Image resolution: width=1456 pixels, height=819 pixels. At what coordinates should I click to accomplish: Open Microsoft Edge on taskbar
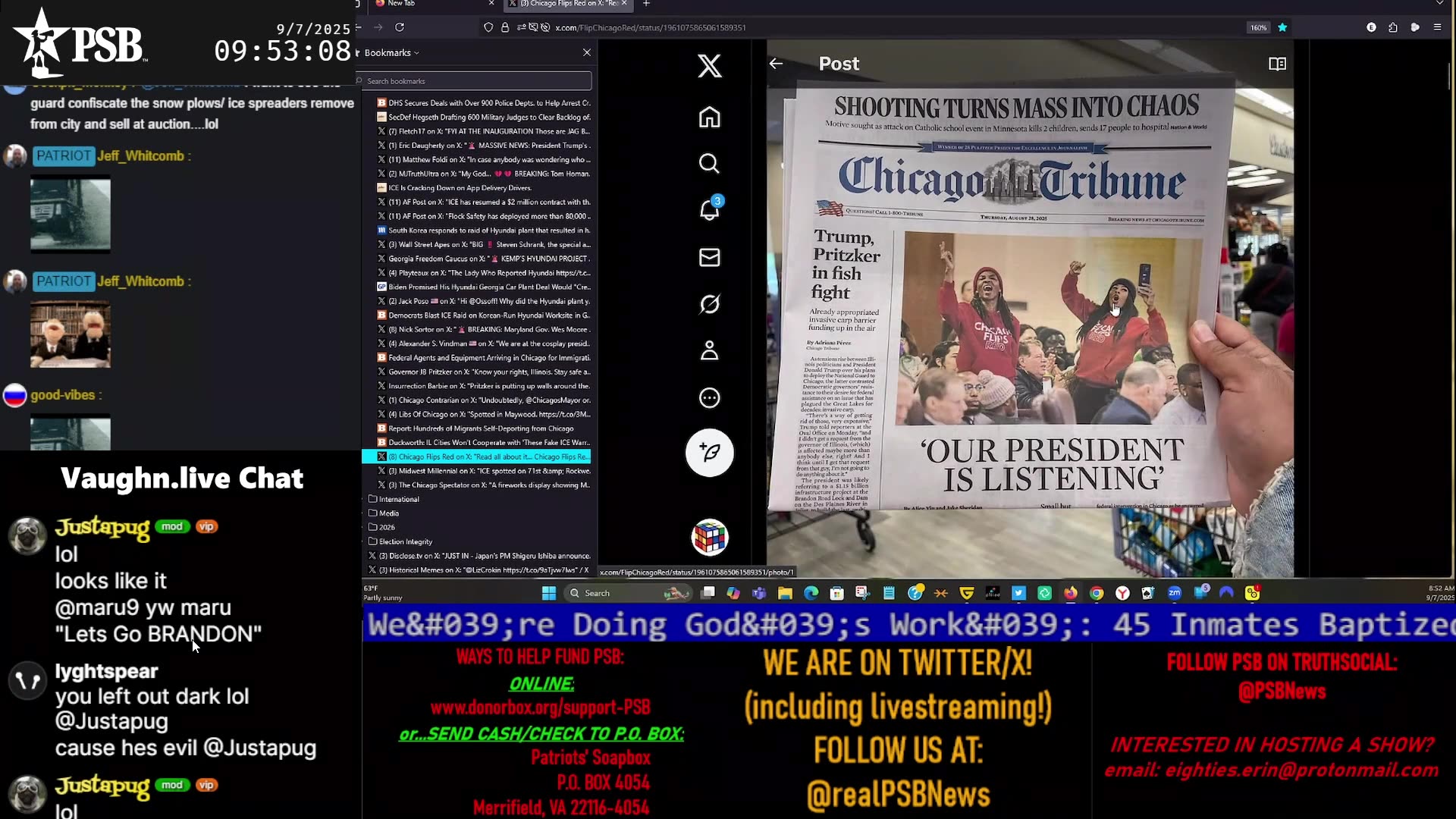[x=811, y=593]
